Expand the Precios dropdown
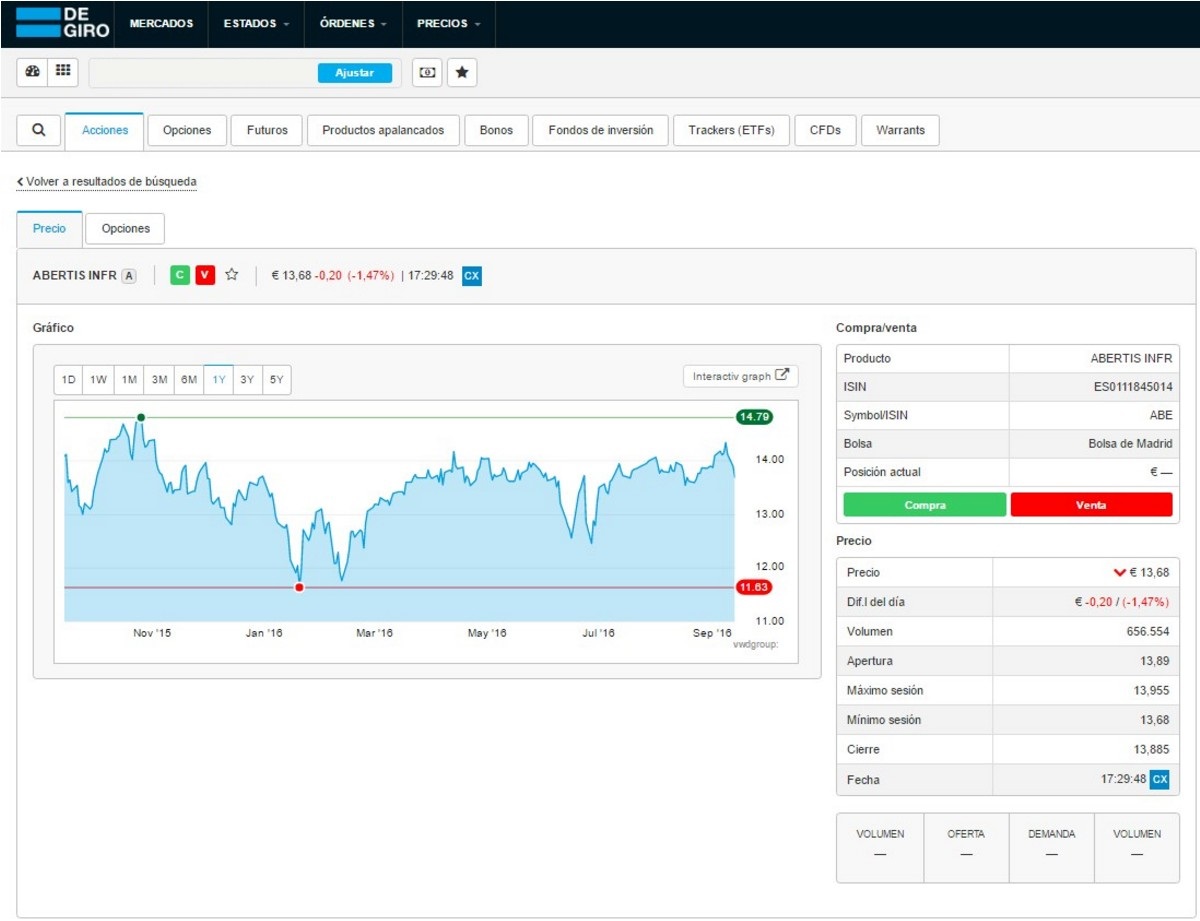The width and height of the screenshot is (1200, 921). click(448, 24)
